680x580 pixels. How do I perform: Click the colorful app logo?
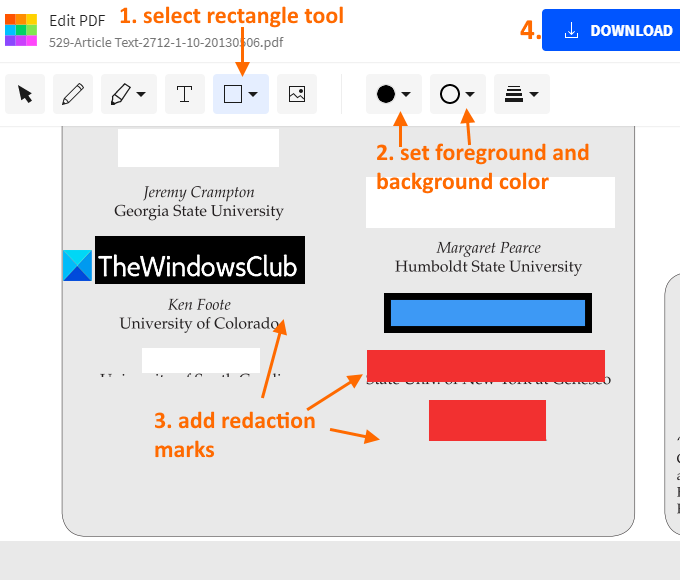pyautogui.click(x=21, y=30)
